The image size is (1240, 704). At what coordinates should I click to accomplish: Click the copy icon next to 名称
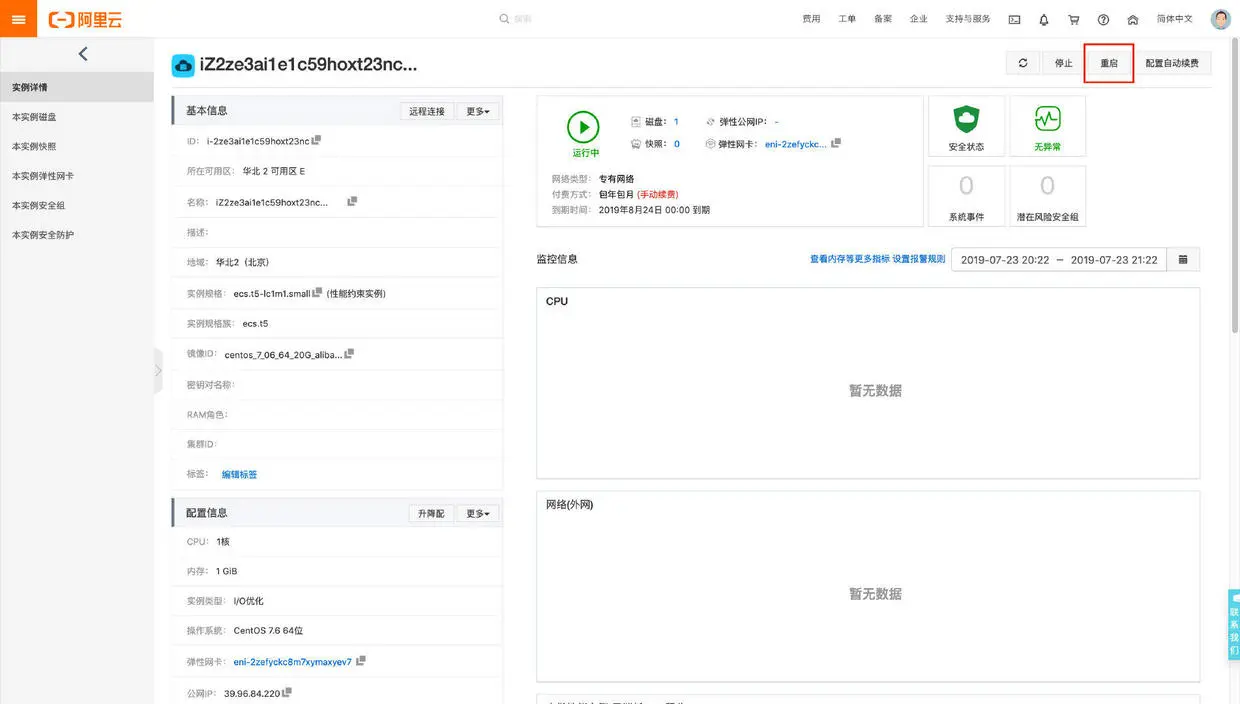[352, 201]
